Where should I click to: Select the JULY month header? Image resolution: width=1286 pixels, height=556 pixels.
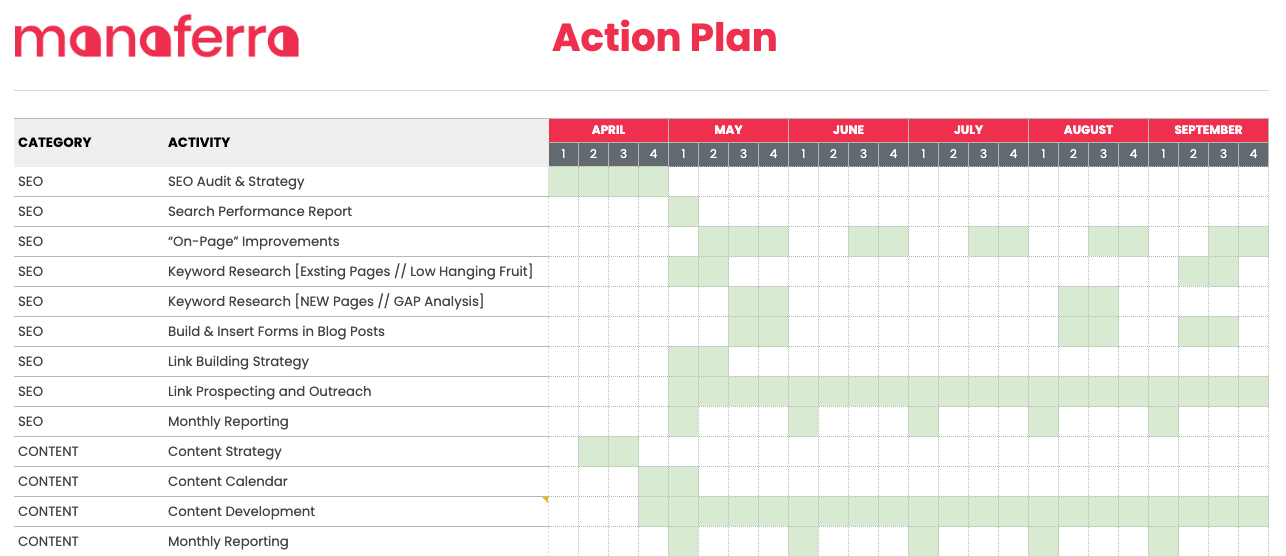click(x=968, y=130)
